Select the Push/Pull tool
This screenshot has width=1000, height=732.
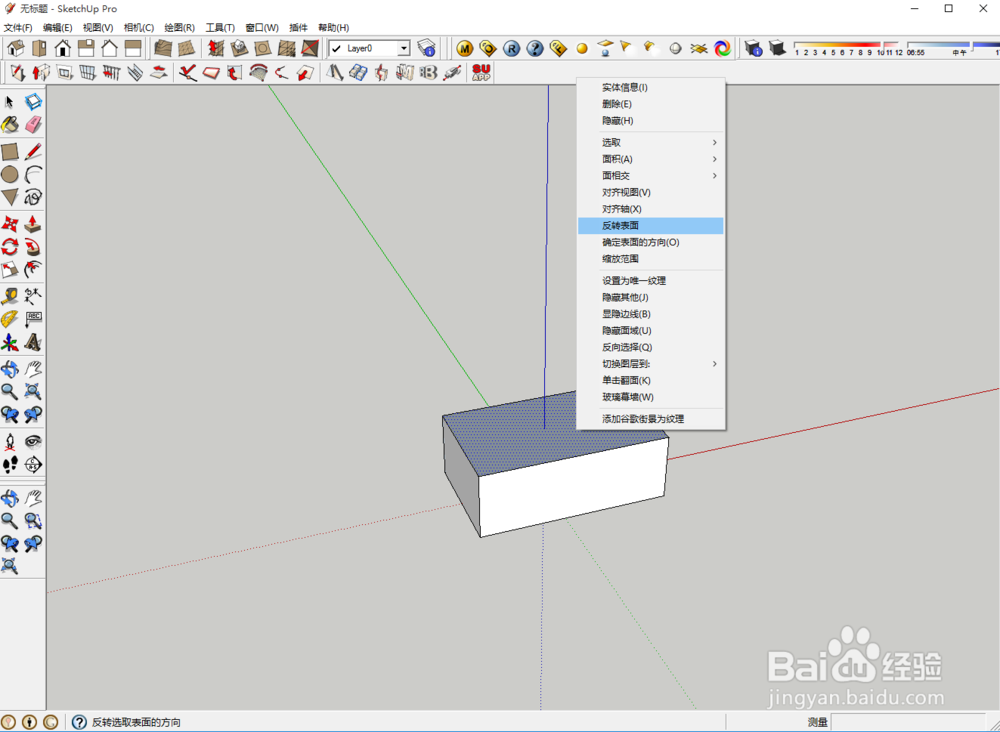(x=33, y=224)
